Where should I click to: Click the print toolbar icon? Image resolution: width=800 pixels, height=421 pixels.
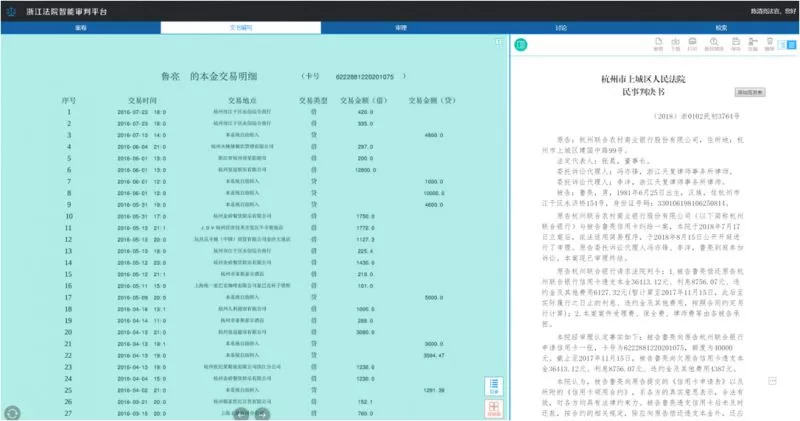tap(692, 44)
